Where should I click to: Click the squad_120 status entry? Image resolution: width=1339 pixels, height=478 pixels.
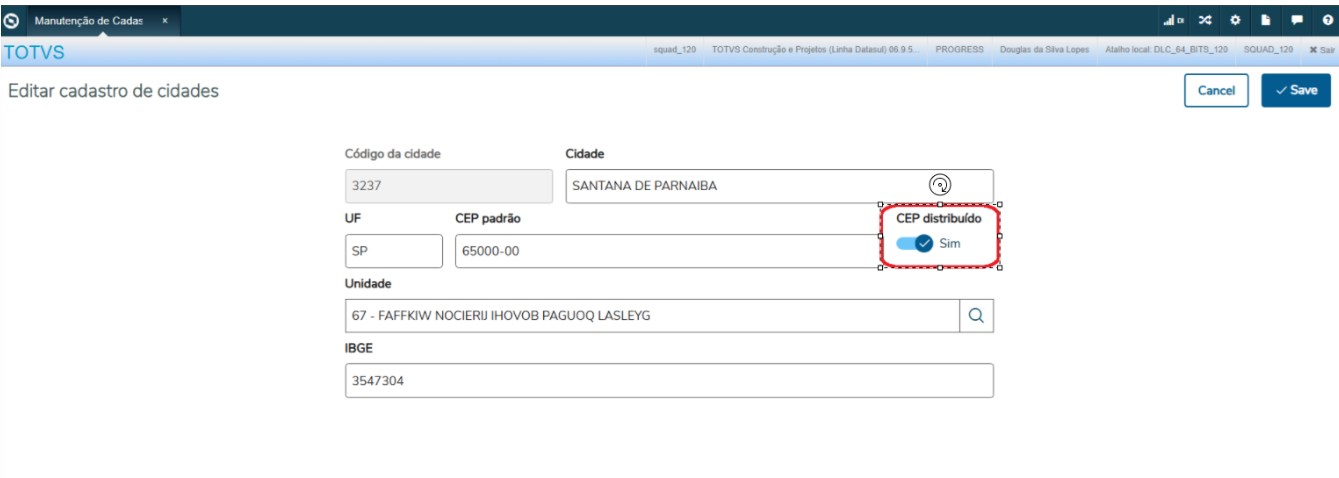[674, 49]
